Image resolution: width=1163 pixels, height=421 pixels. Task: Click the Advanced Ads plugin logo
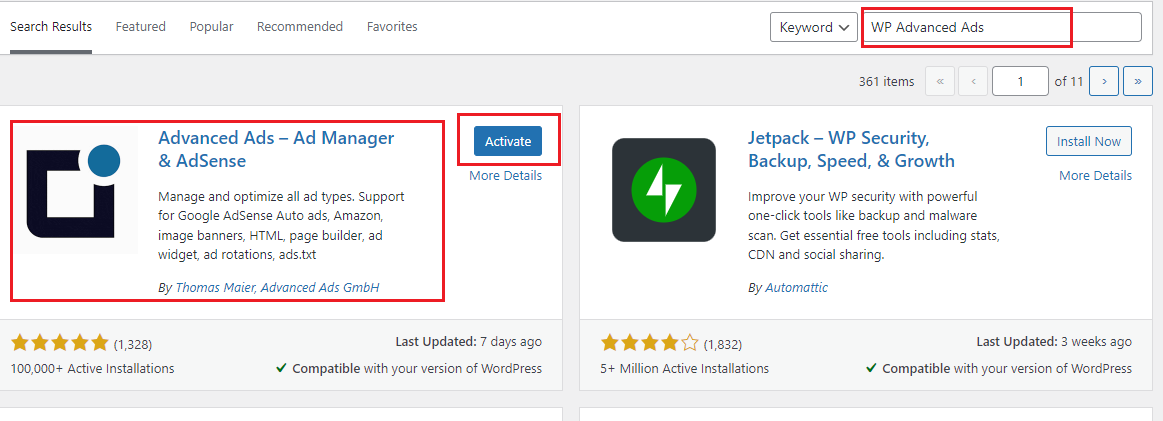pyautogui.click(x=74, y=190)
